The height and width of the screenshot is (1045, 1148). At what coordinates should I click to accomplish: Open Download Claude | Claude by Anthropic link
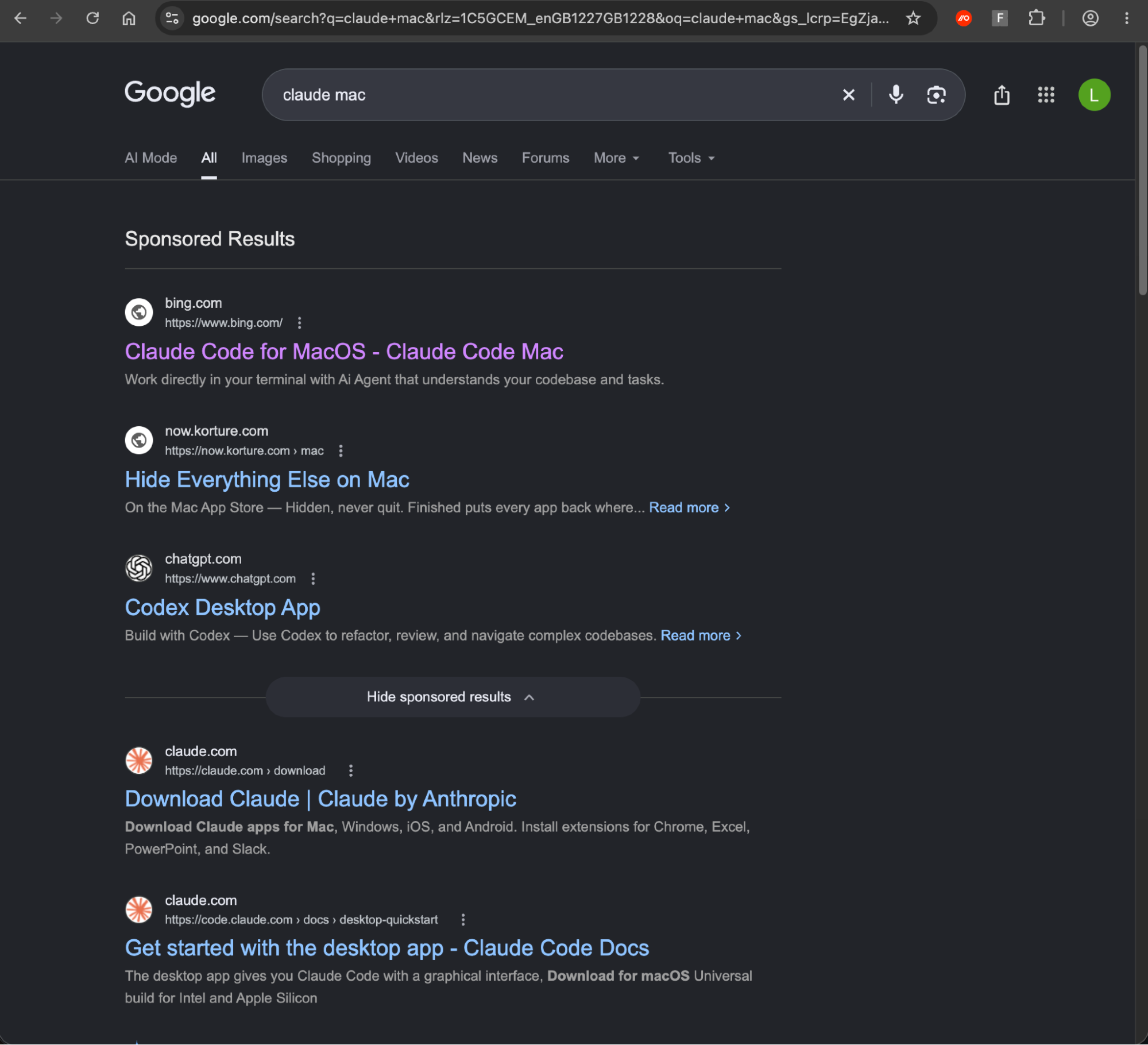[320, 799]
